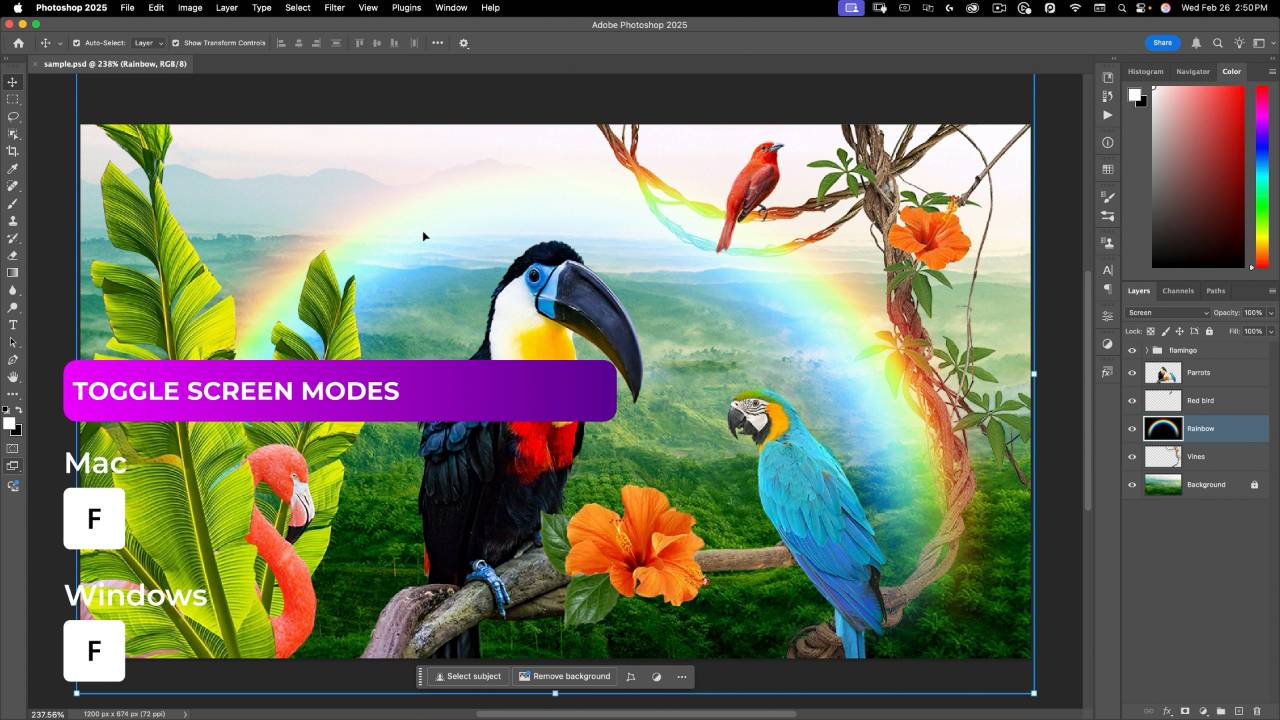Open the Image menu

pyautogui.click(x=190, y=8)
